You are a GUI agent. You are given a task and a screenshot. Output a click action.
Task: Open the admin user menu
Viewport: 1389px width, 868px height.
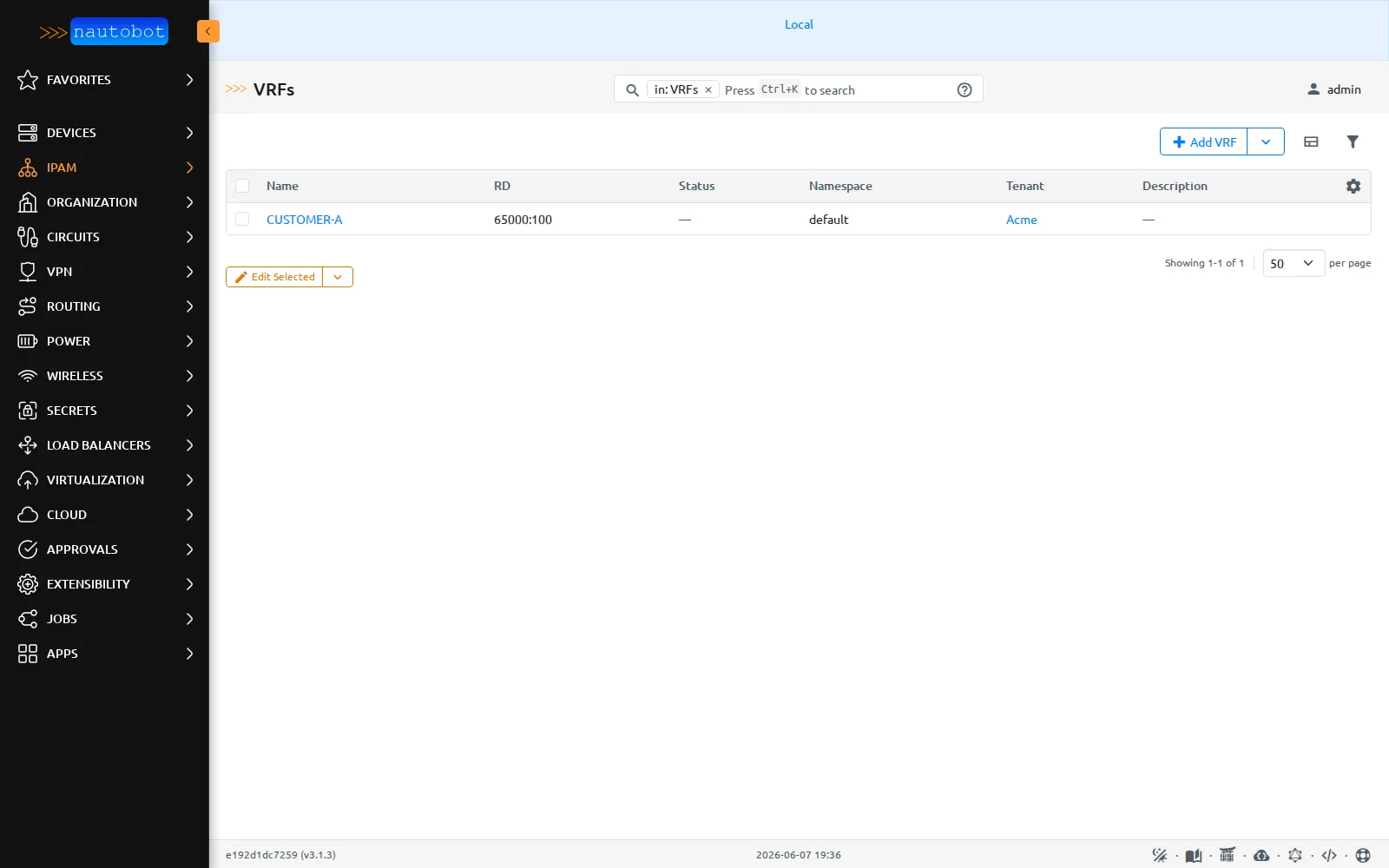point(1334,89)
